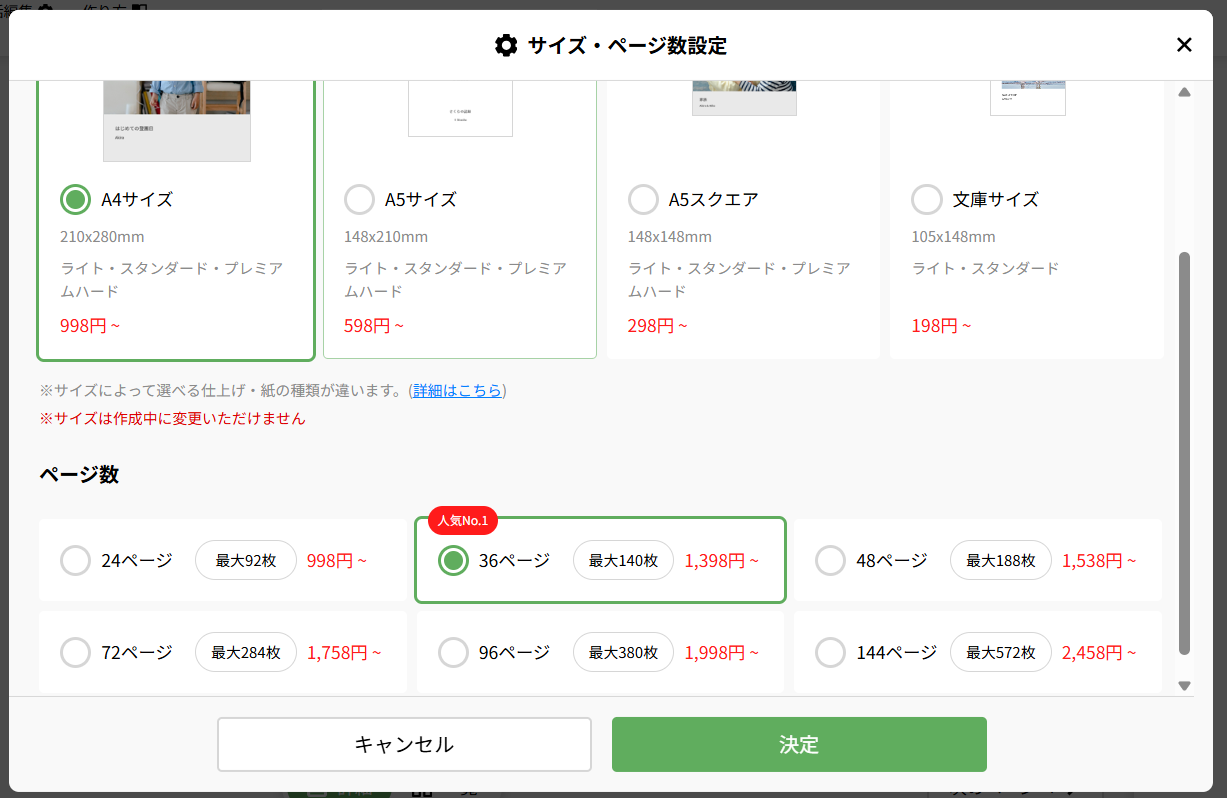
Task: Pick the 144ページ page count
Action: point(831,653)
